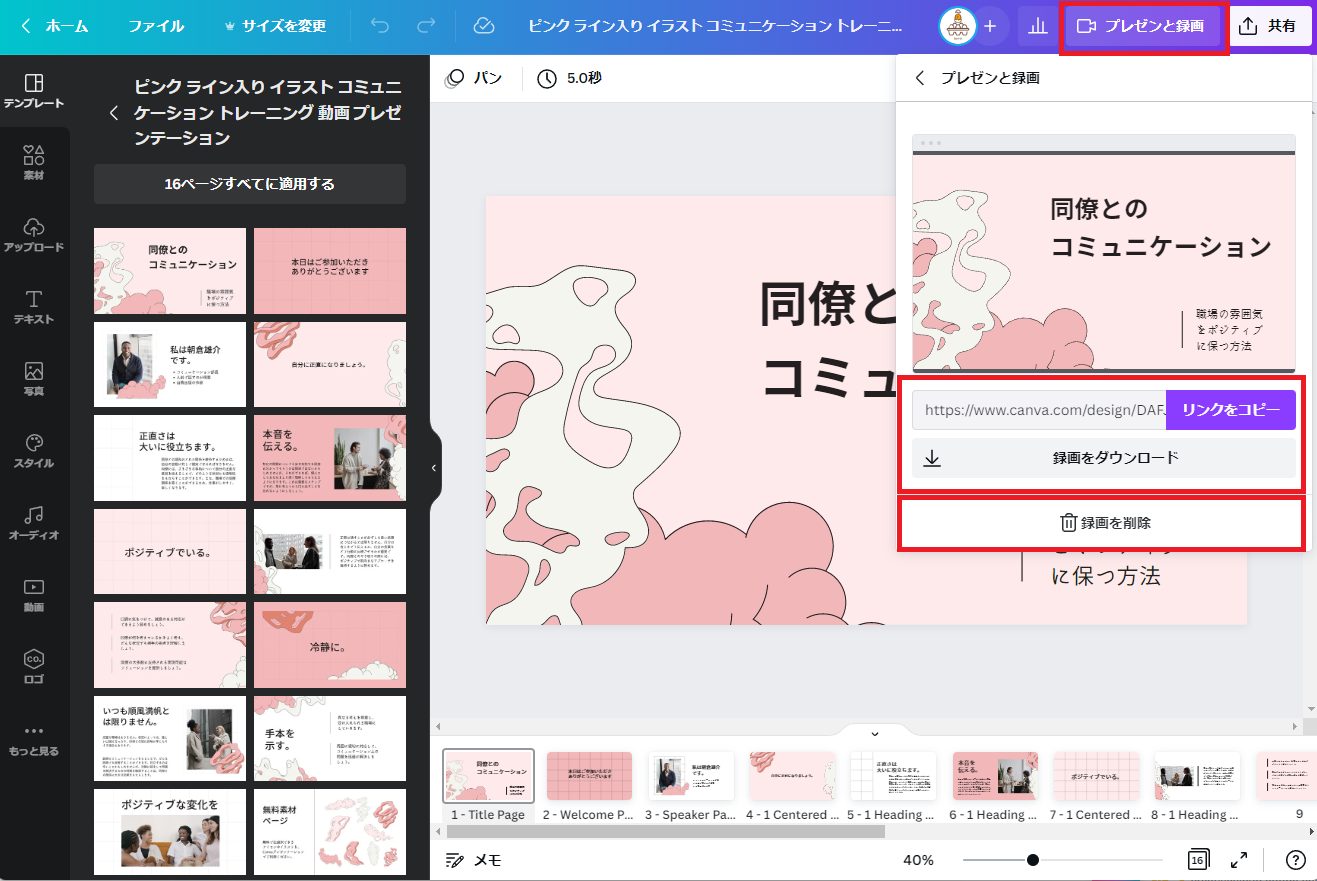Open the オーディオ audio panel
Viewport: 1317px width, 881px height.
tap(34, 523)
